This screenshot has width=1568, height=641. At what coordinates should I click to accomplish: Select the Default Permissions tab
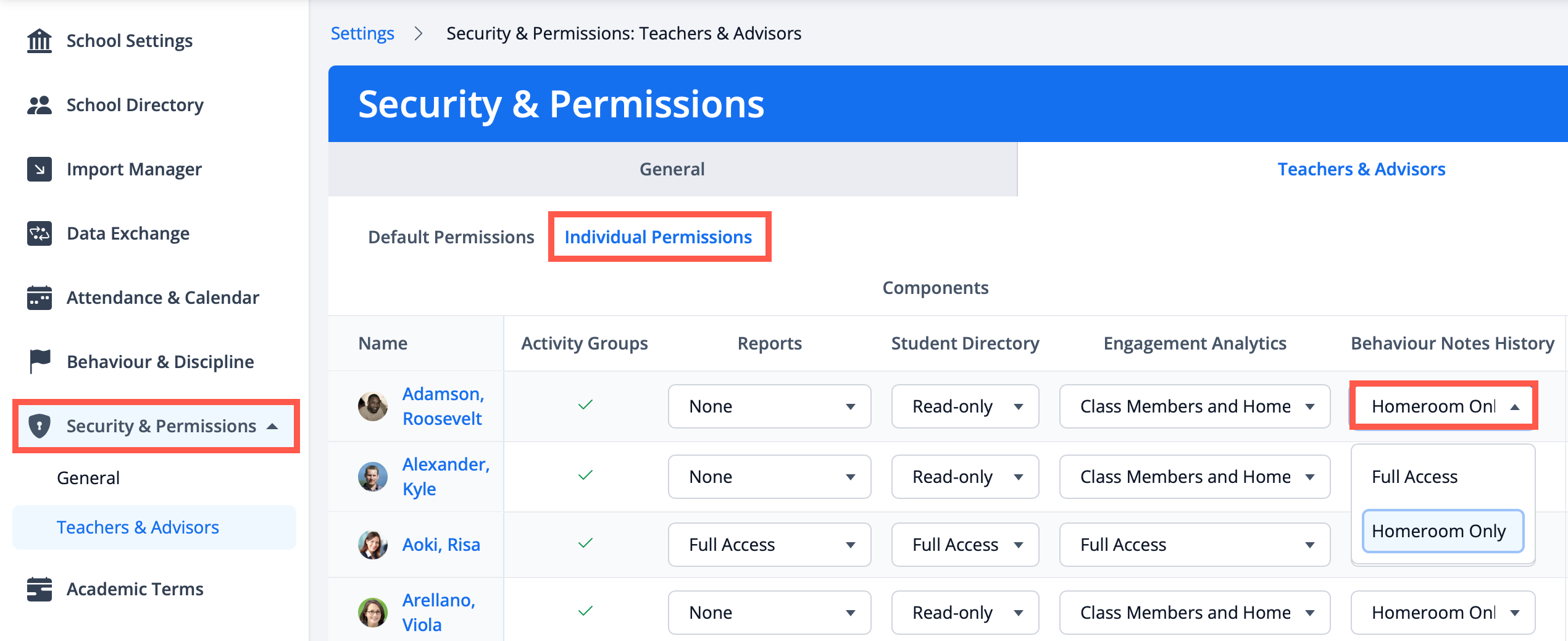(451, 237)
